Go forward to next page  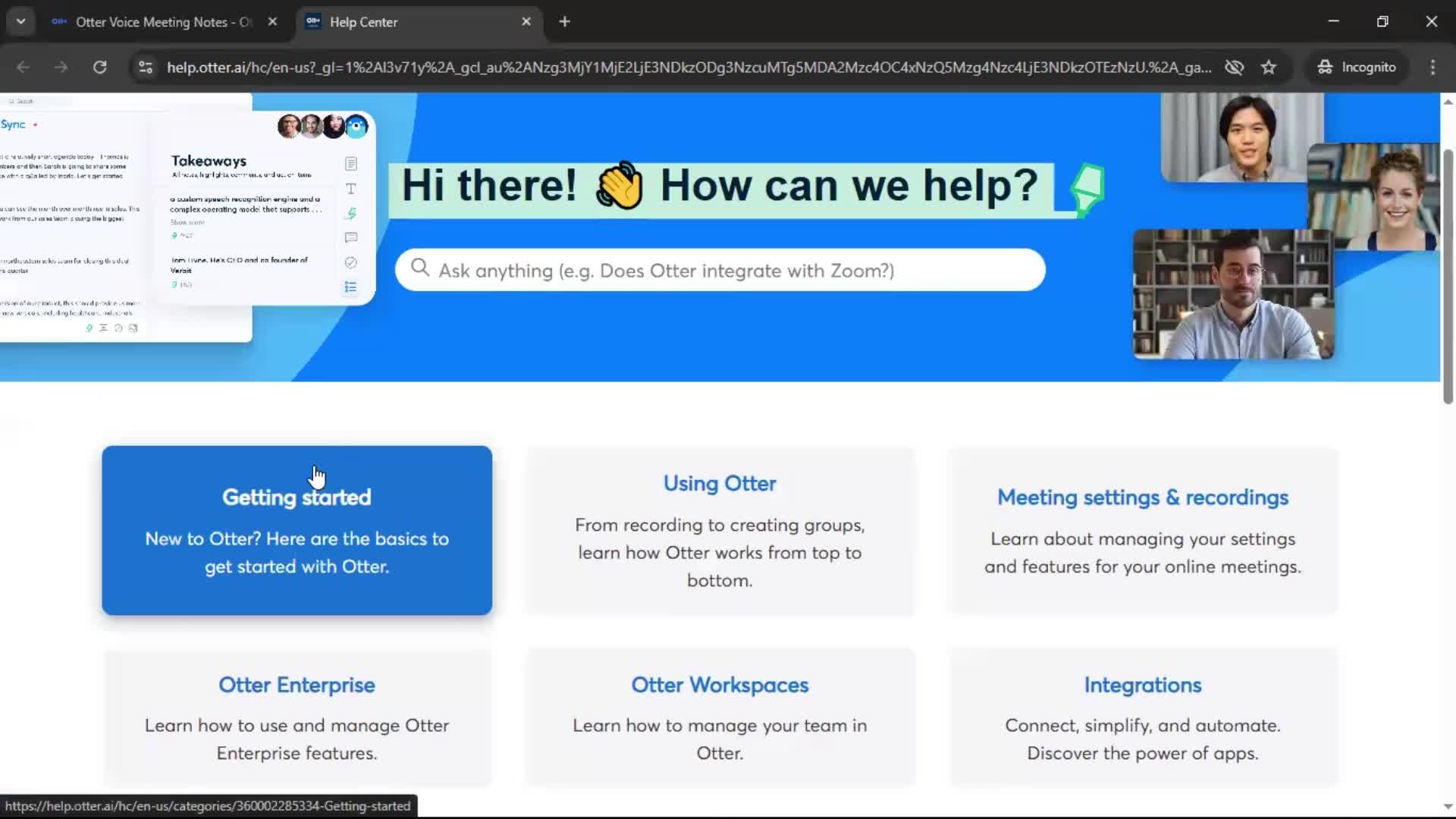[61, 67]
